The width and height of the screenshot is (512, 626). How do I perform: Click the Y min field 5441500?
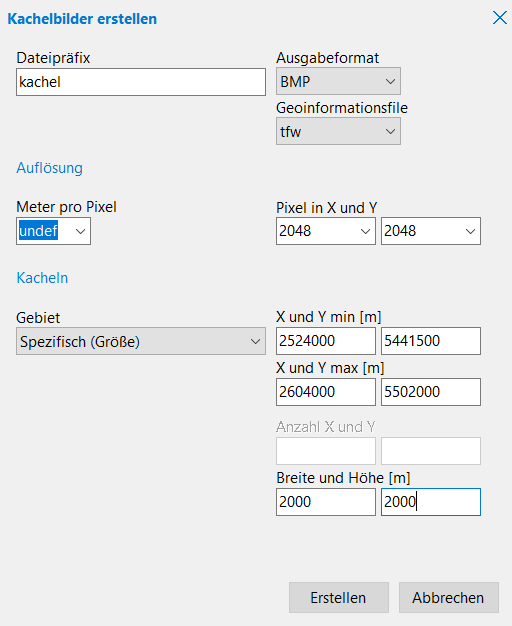[431, 341]
